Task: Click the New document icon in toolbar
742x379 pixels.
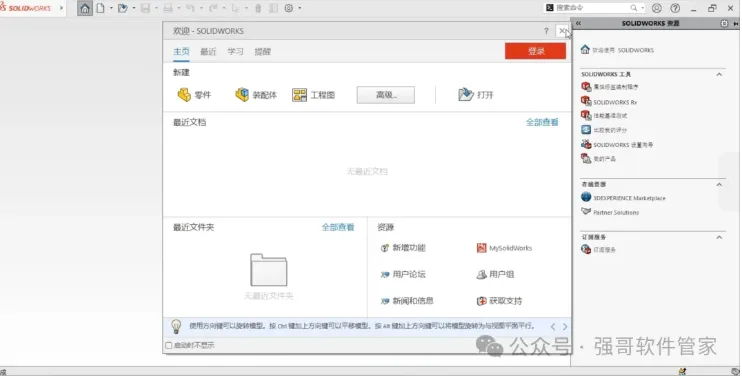Action: click(x=100, y=8)
